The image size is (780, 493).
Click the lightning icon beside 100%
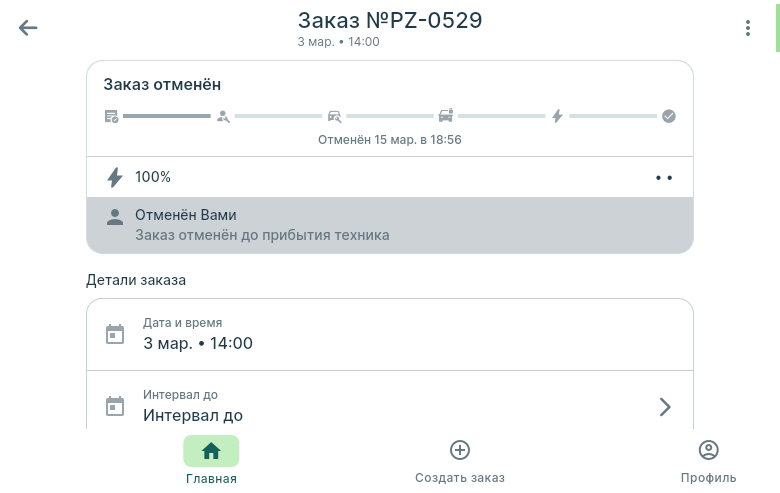pyautogui.click(x=115, y=178)
